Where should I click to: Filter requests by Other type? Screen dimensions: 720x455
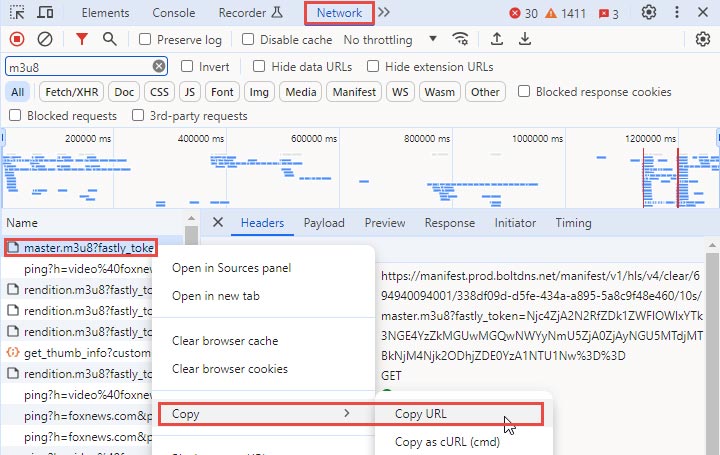click(485, 92)
